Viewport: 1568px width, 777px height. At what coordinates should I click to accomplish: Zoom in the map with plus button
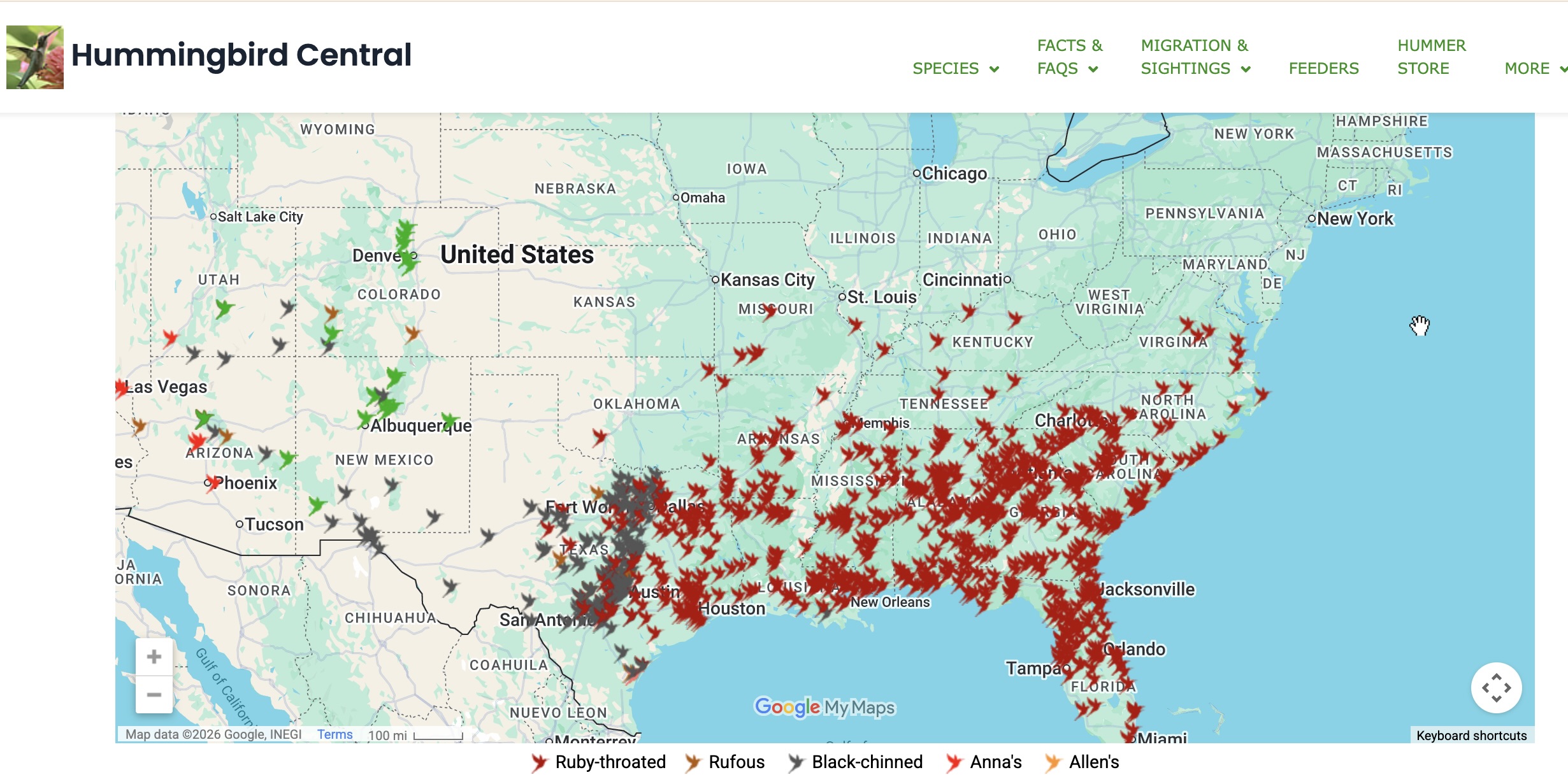[154, 657]
